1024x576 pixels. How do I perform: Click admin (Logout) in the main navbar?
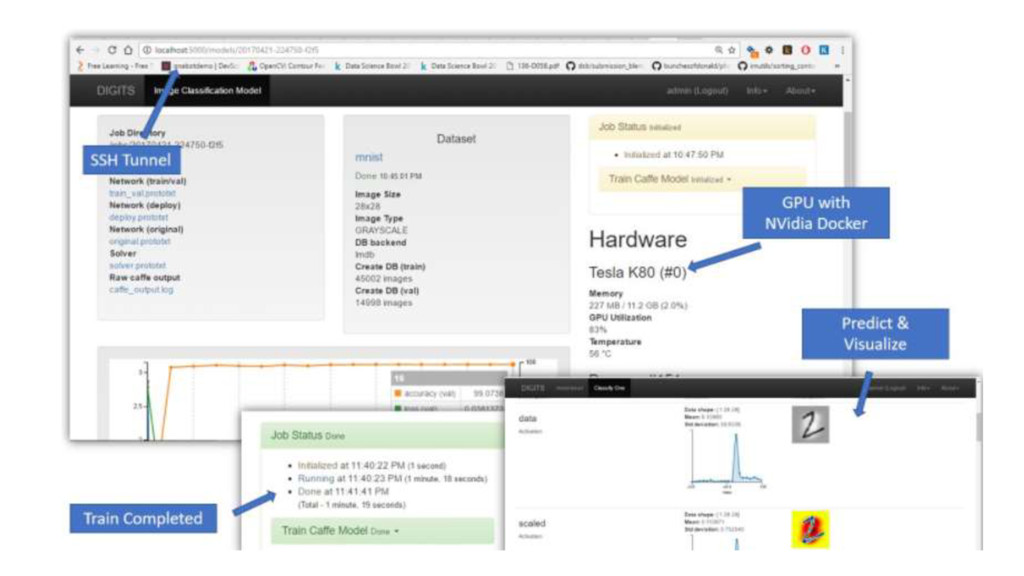(697, 91)
